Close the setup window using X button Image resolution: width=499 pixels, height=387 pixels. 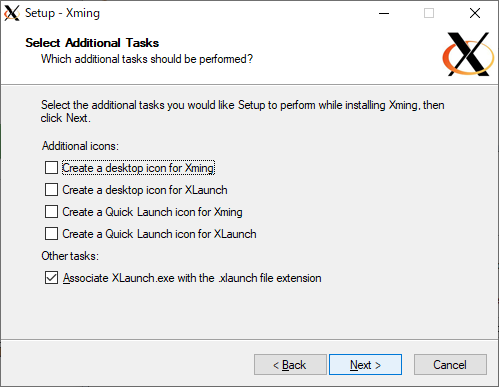[x=475, y=13]
